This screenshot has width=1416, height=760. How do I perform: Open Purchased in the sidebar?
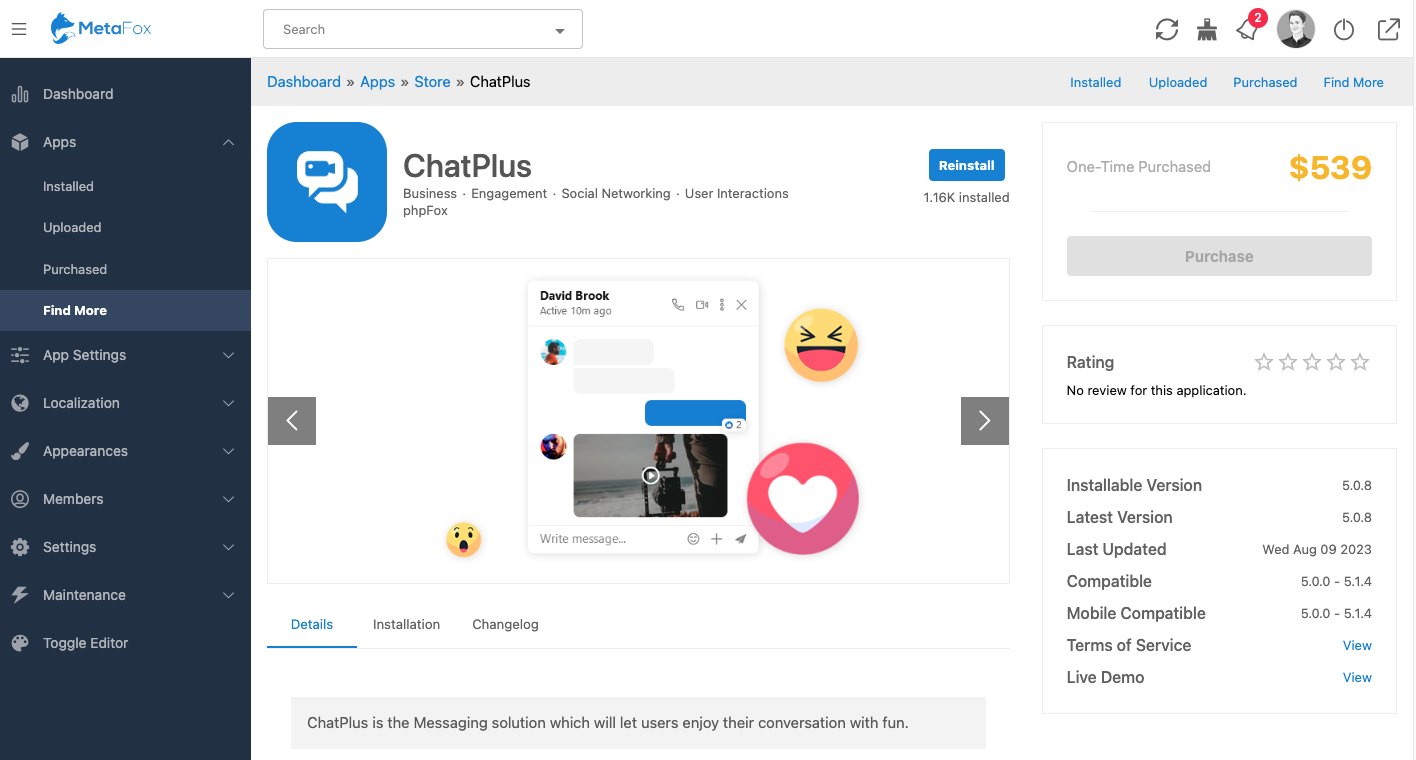click(75, 269)
